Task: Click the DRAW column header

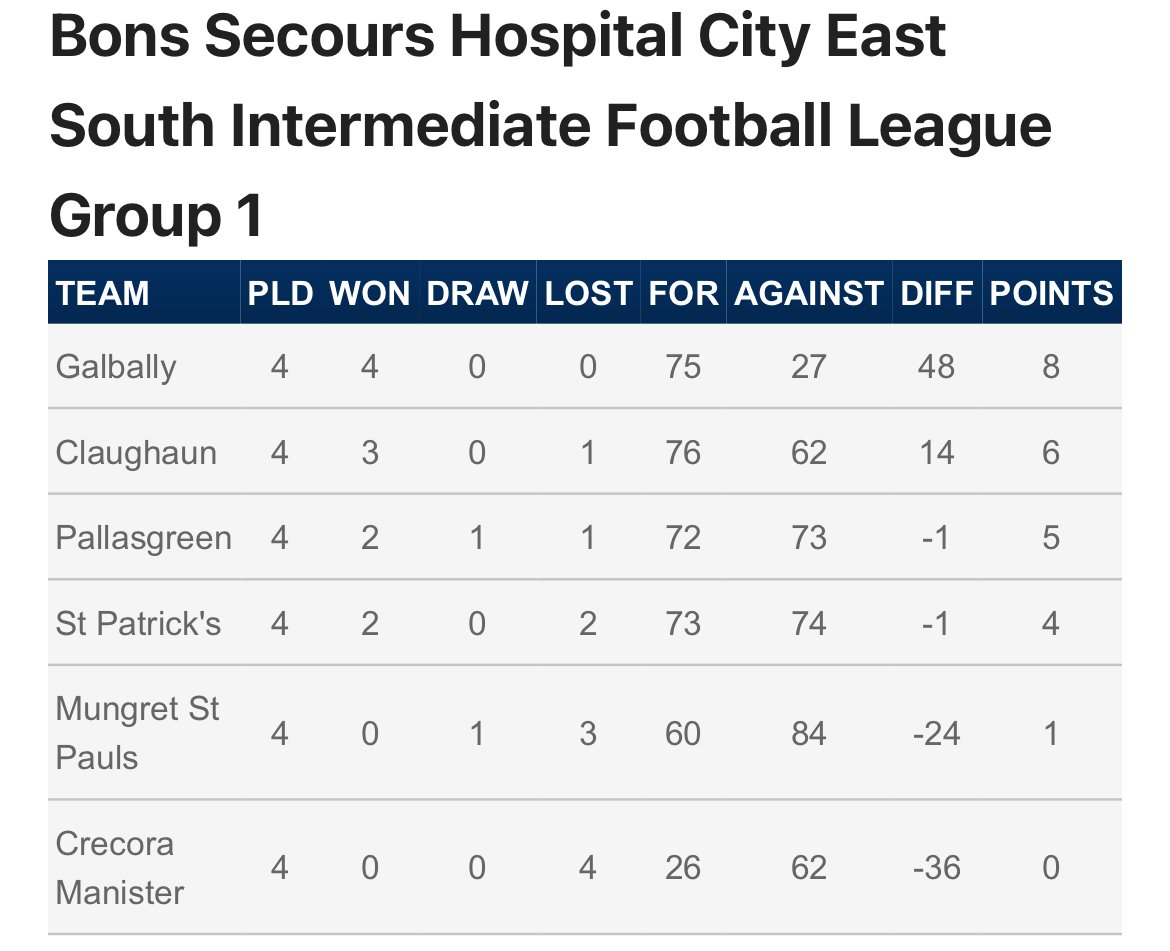Action: 478,293
